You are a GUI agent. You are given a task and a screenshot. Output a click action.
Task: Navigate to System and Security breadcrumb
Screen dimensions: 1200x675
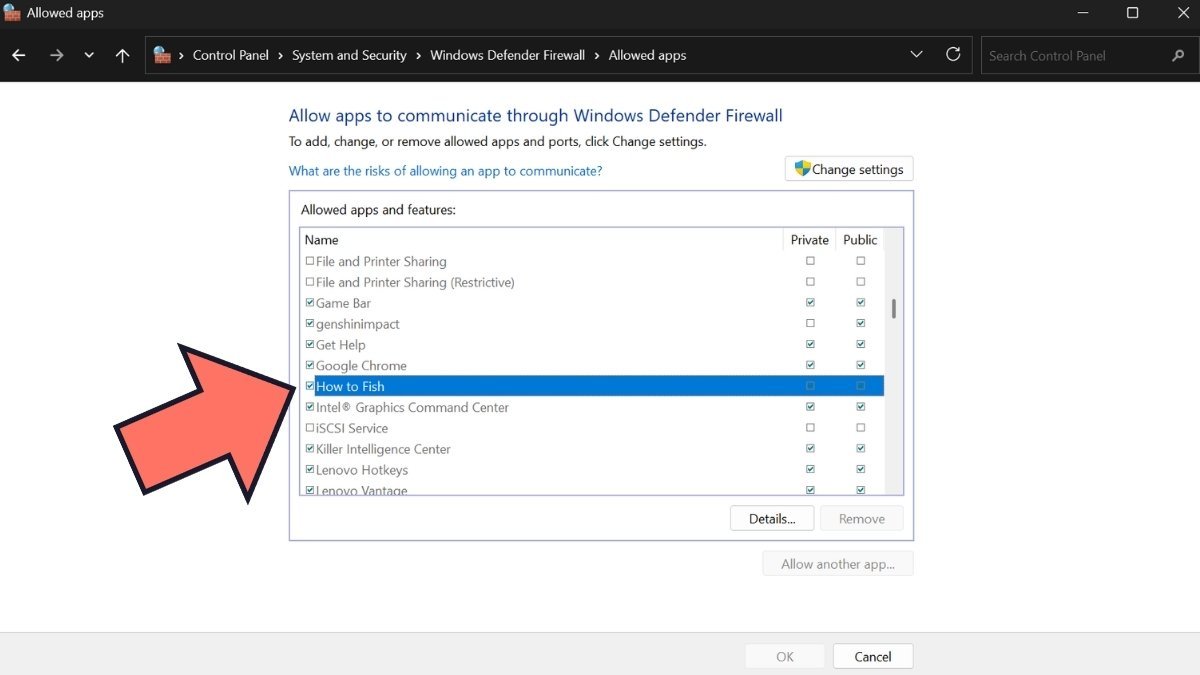click(349, 55)
